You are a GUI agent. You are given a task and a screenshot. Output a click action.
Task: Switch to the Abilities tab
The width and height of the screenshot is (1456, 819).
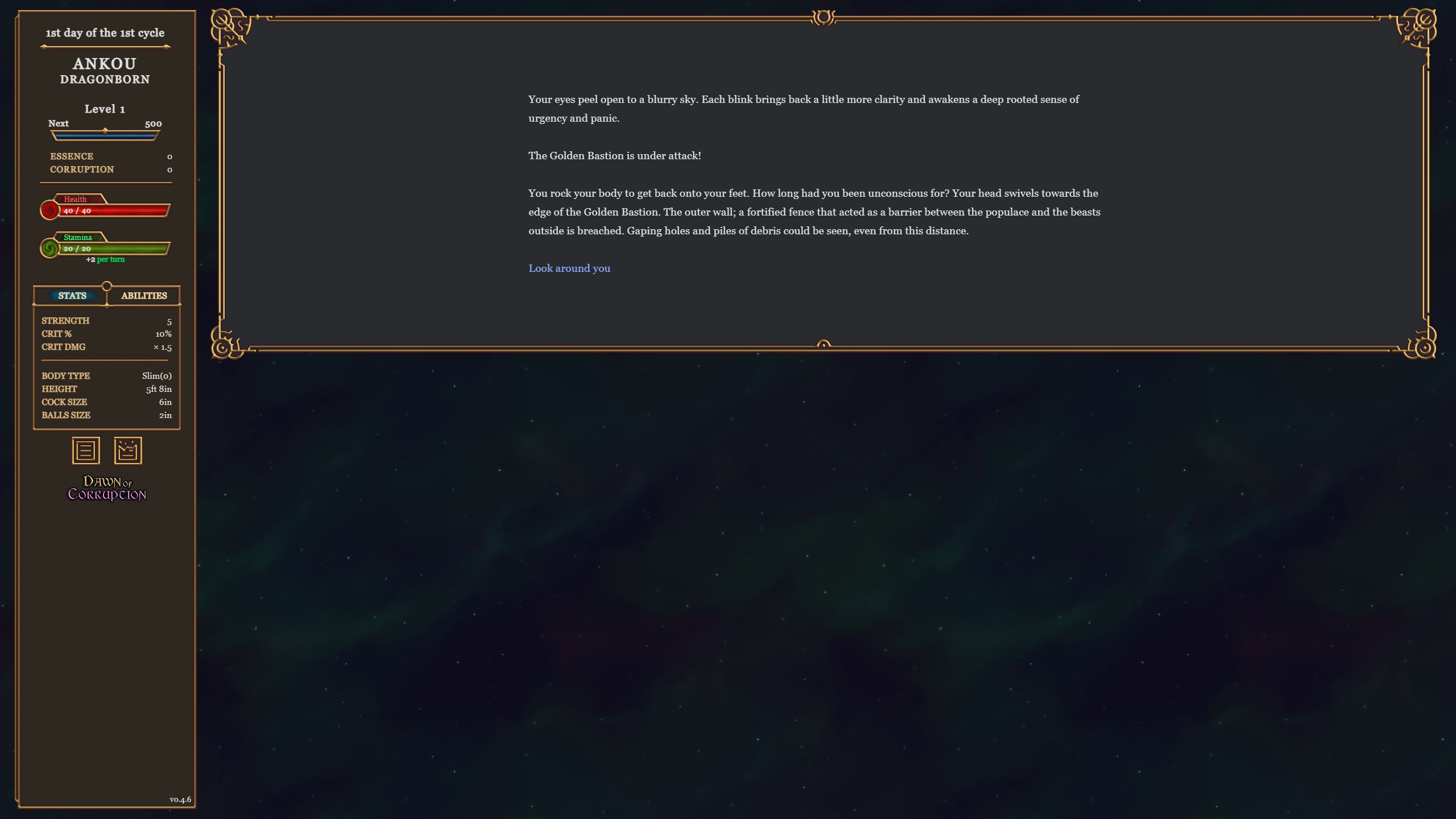[144, 296]
